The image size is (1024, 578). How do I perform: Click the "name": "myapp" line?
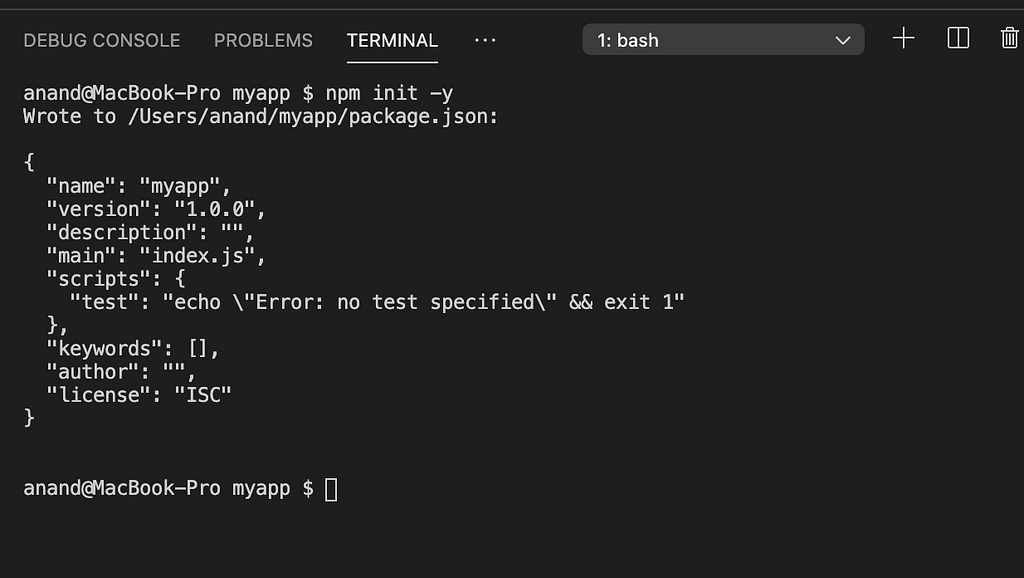point(139,186)
